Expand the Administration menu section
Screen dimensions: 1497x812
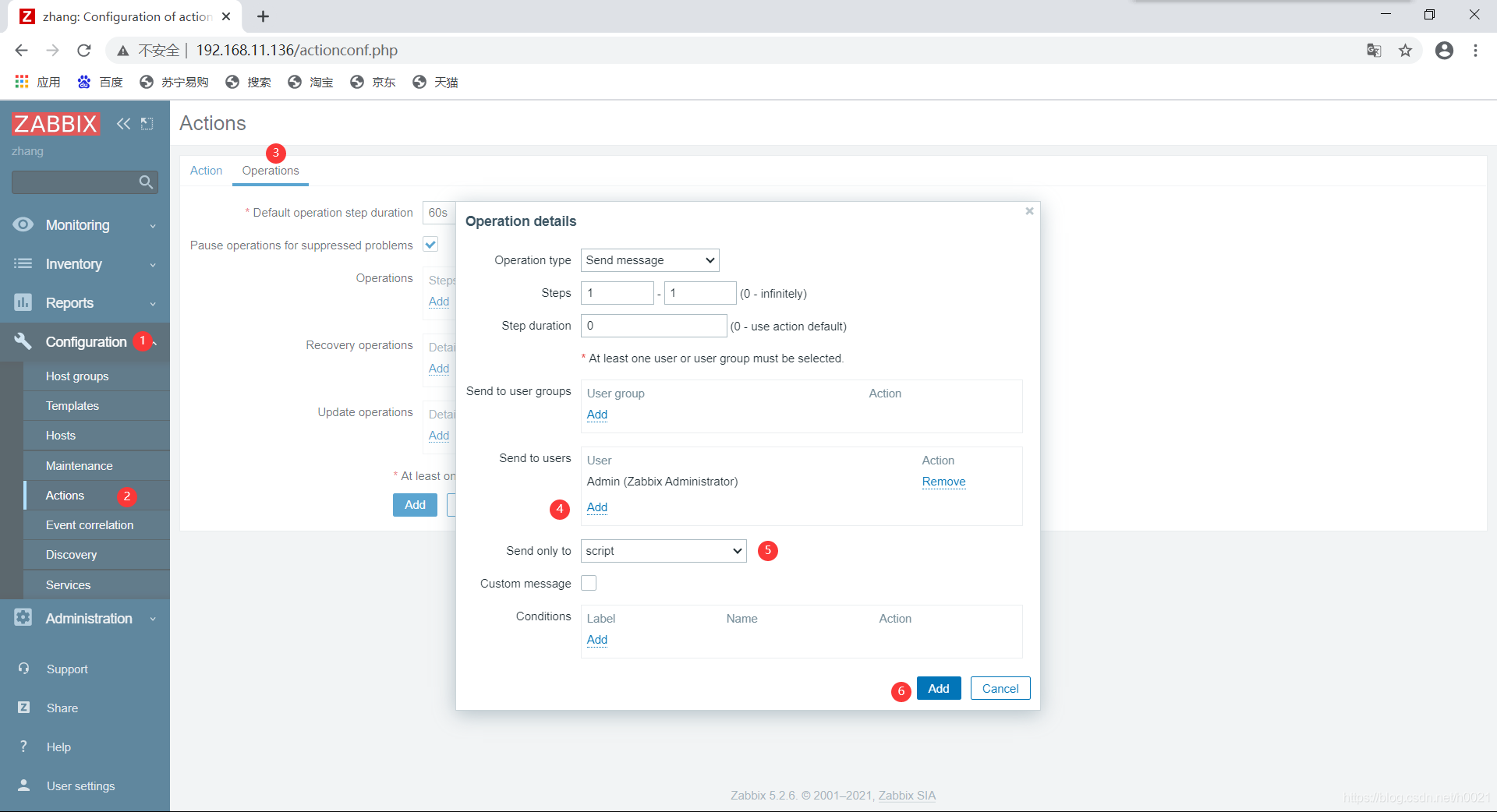pos(153,619)
